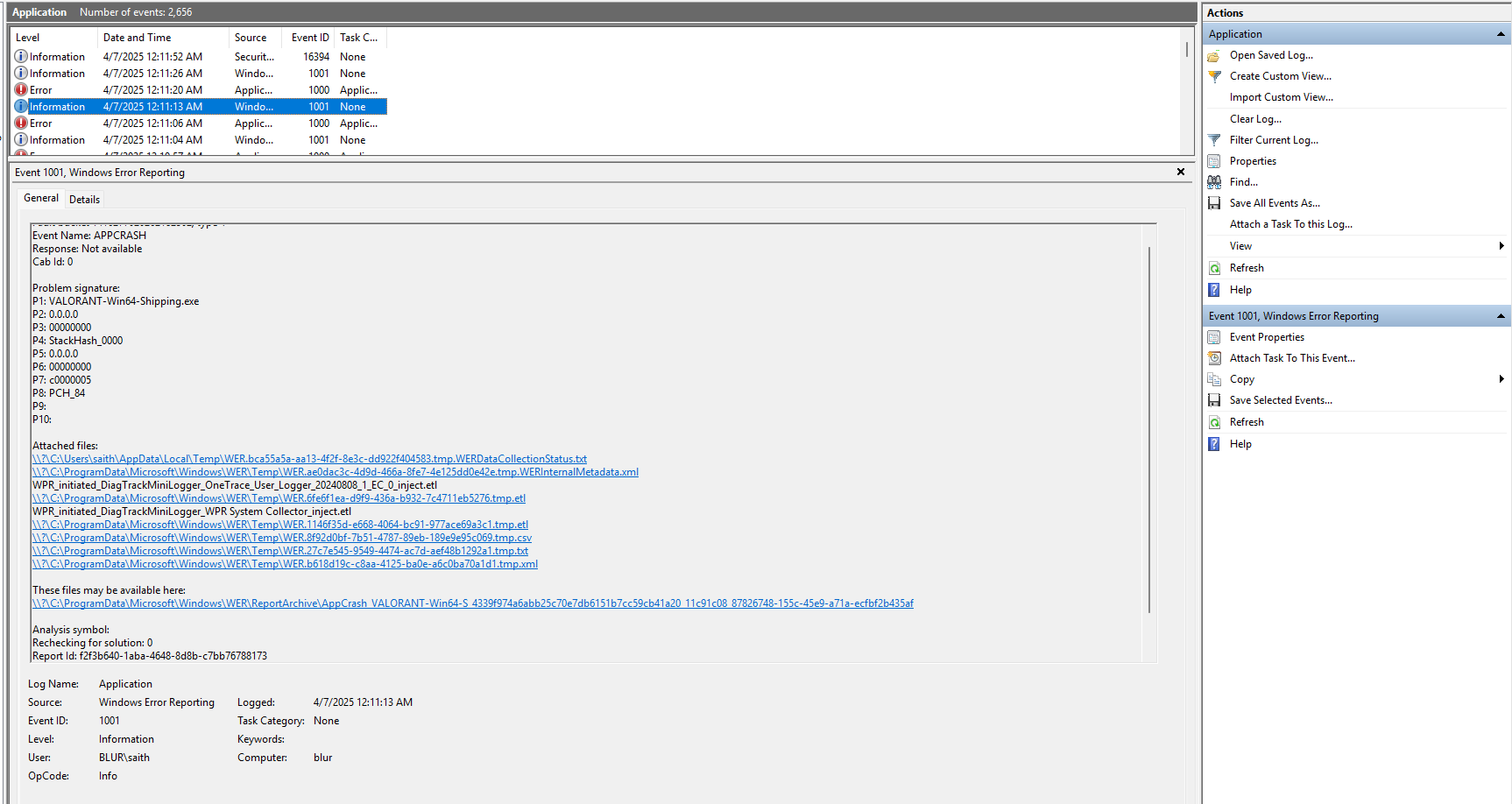Open the WER.27c7e545 tmp.txt file link
1512x804 pixels.
pos(280,551)
